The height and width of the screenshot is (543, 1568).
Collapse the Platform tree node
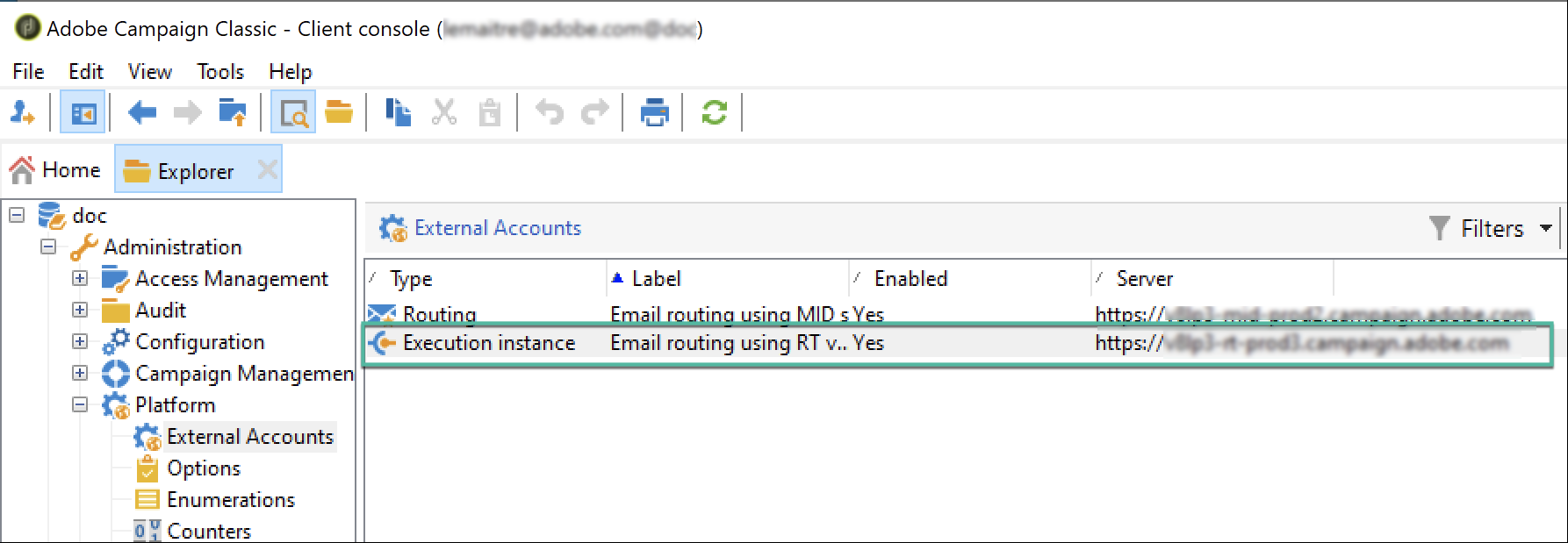(80, 404)
